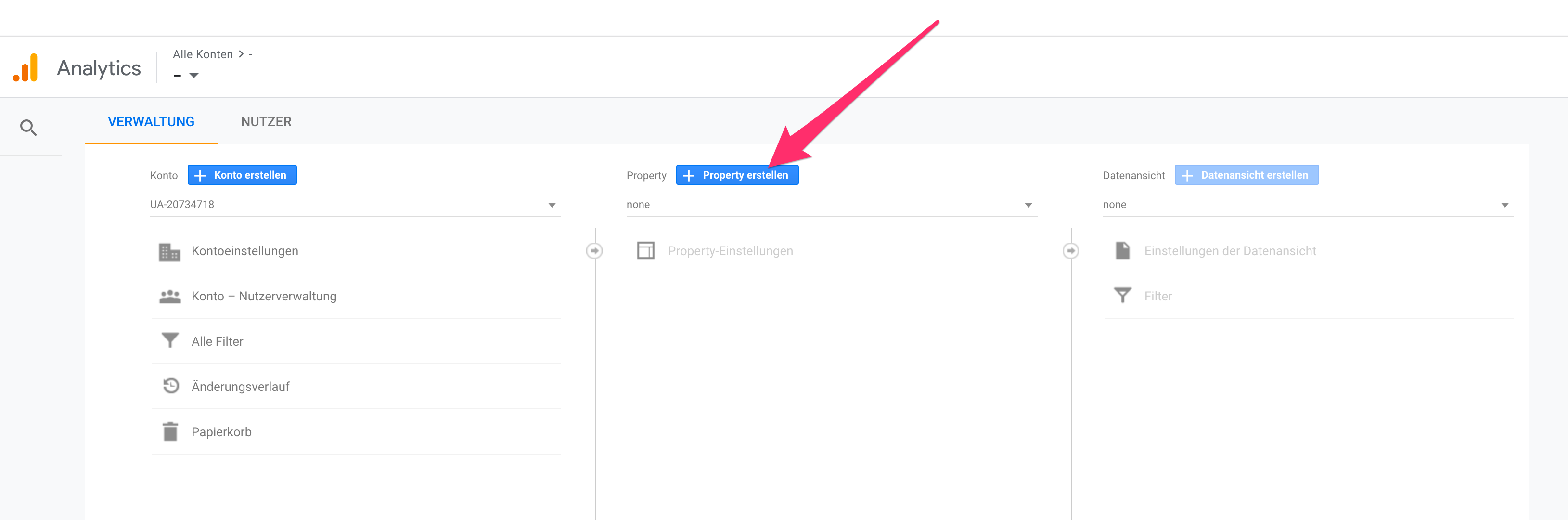Expand the account switcher arrow in header
The width and height of the screenshot is (1568, 520).
pyautogui.click(x=193, y=76)
